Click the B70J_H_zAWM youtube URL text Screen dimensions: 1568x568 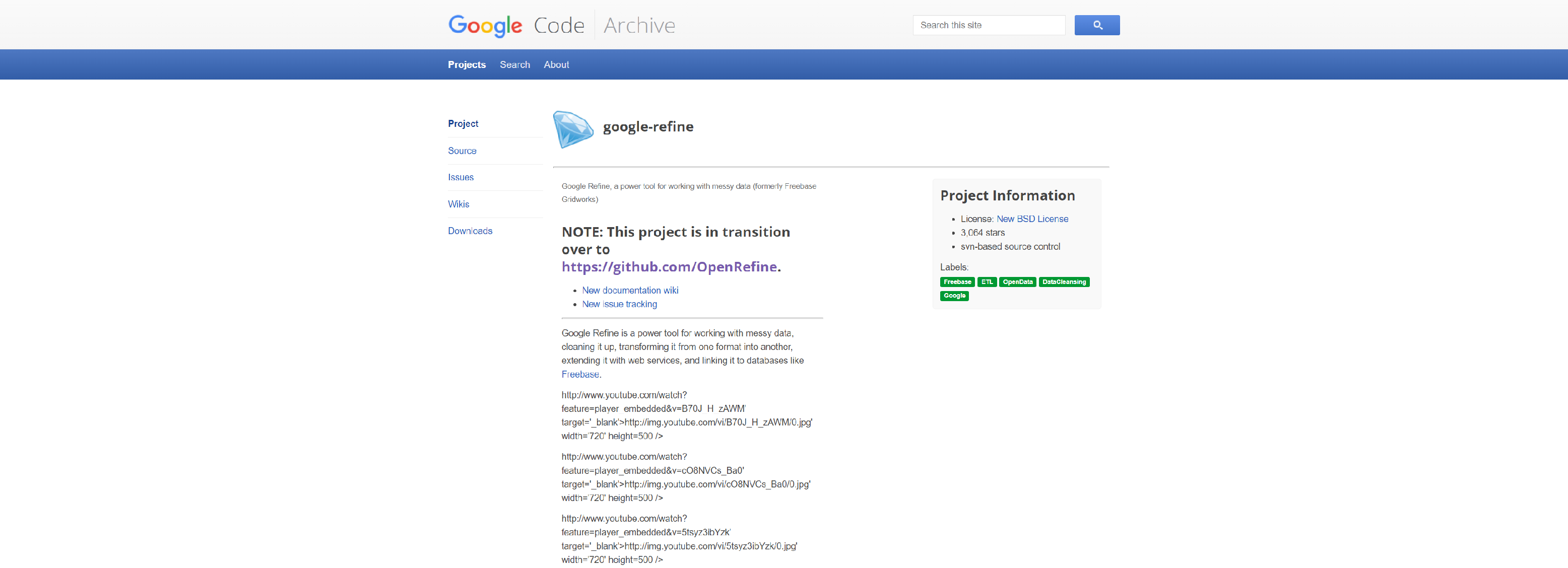click(x=687, y=415)
